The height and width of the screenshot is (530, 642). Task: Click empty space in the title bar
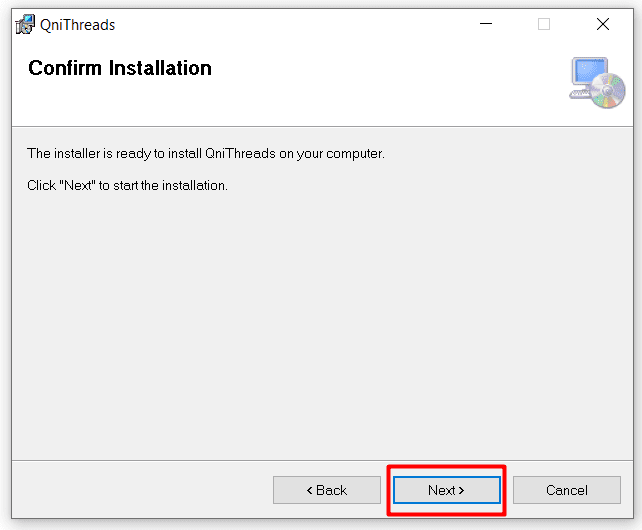[300, 24]
